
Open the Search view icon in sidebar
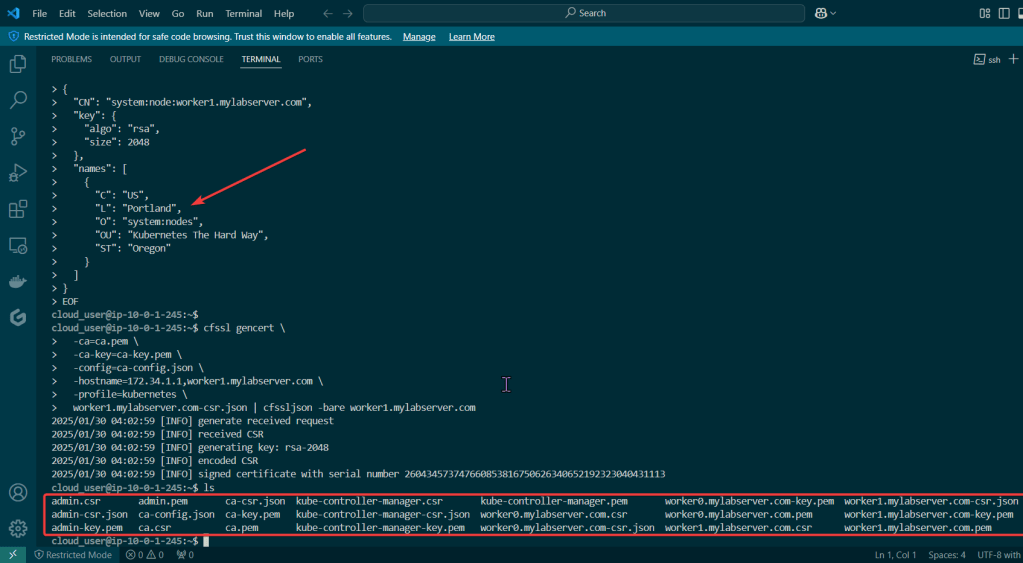click(17, 100)
